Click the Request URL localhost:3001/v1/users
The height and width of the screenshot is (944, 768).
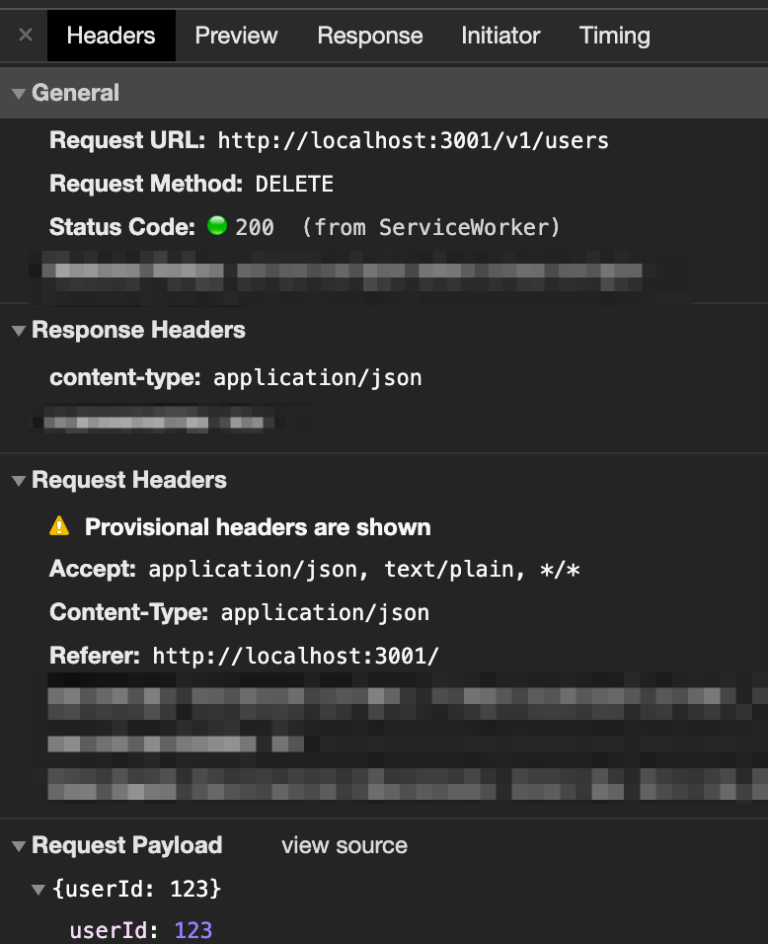(x=412, y=141)
